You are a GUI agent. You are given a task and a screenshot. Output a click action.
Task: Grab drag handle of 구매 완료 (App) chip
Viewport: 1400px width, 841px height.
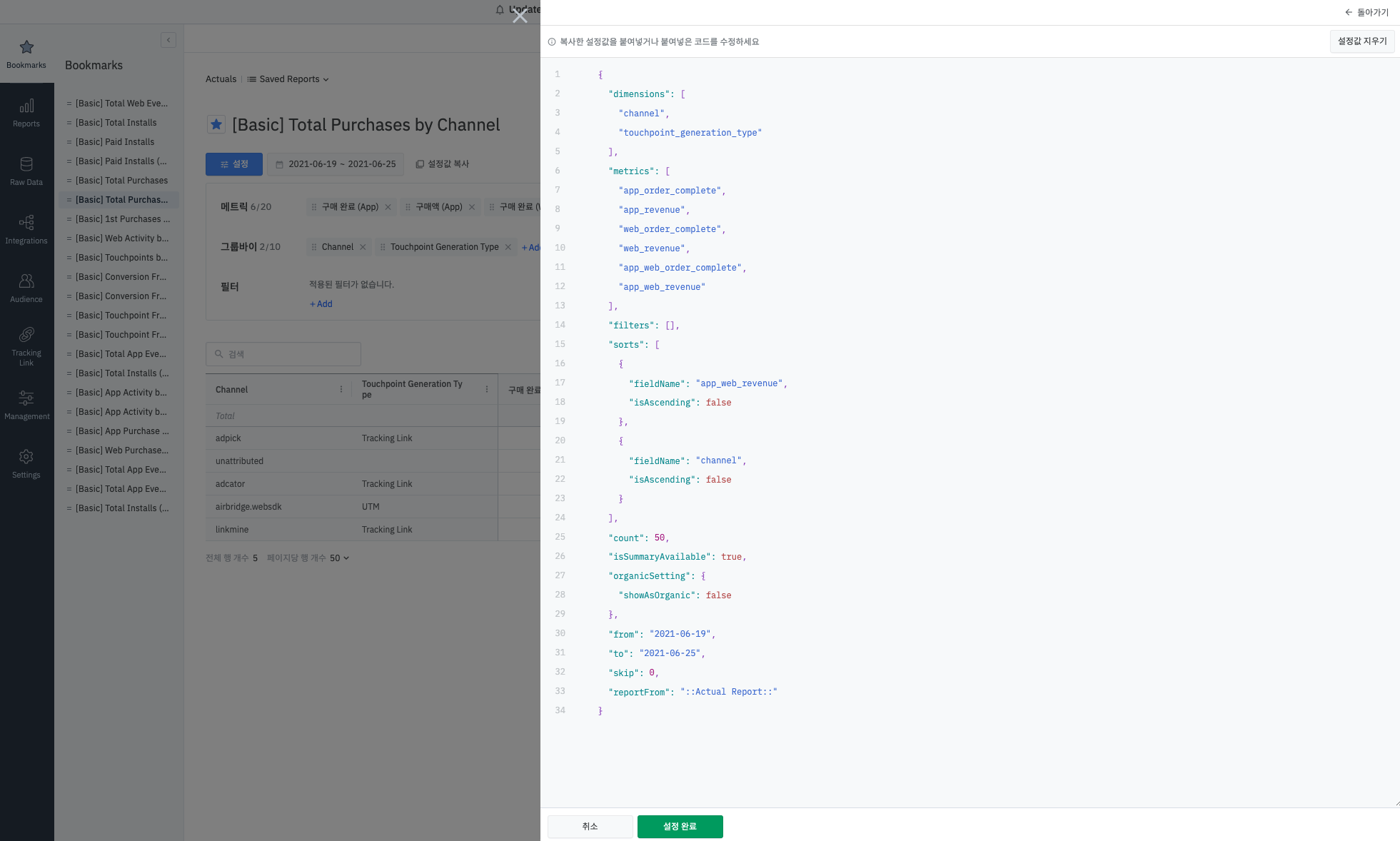pyautogui.click(x=314, y=207)
